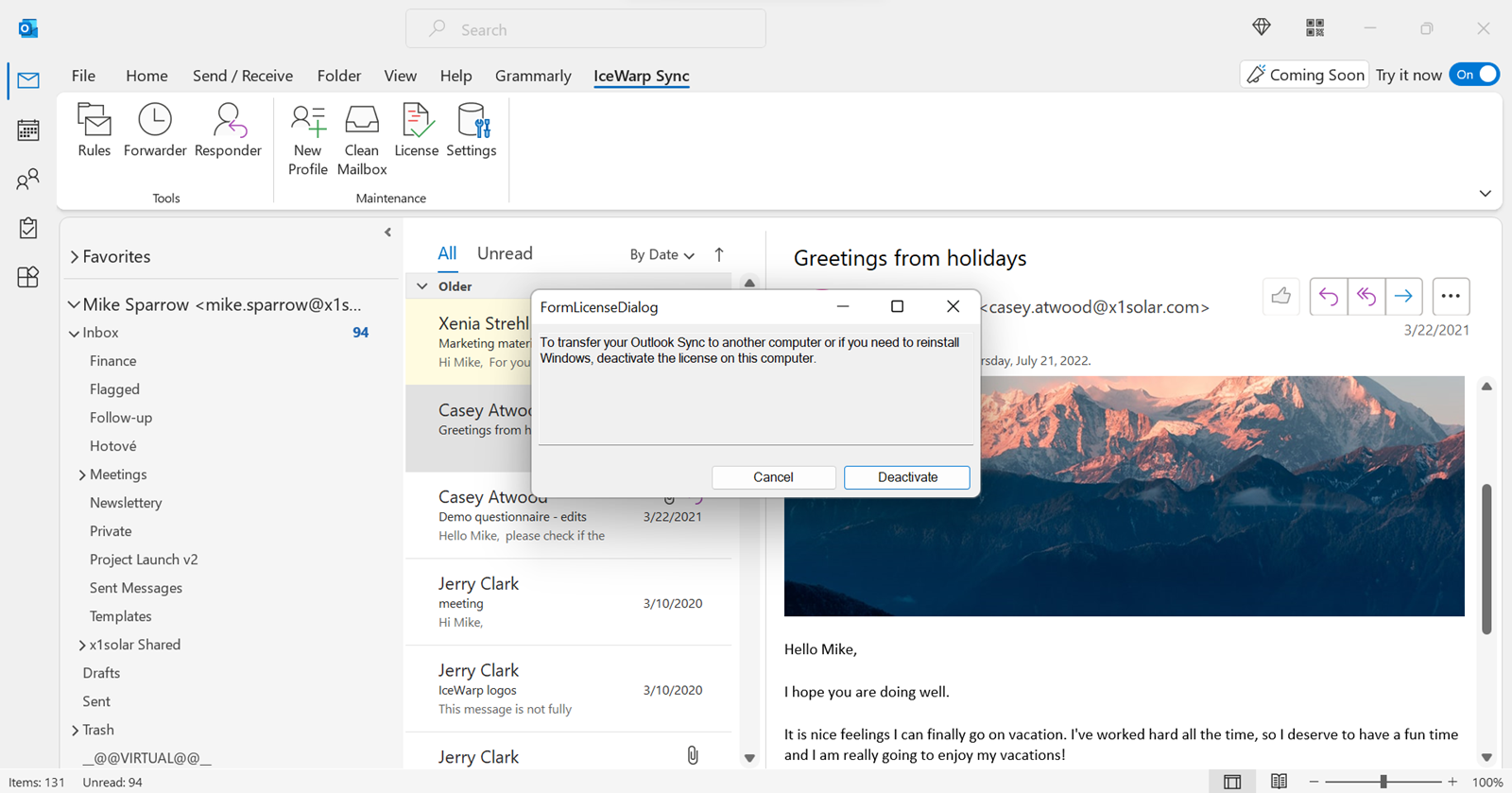This screenshot has height=793, width=1512.
Task: Open IceWarp Sync Settings
Action: click(x=472, y=130)
